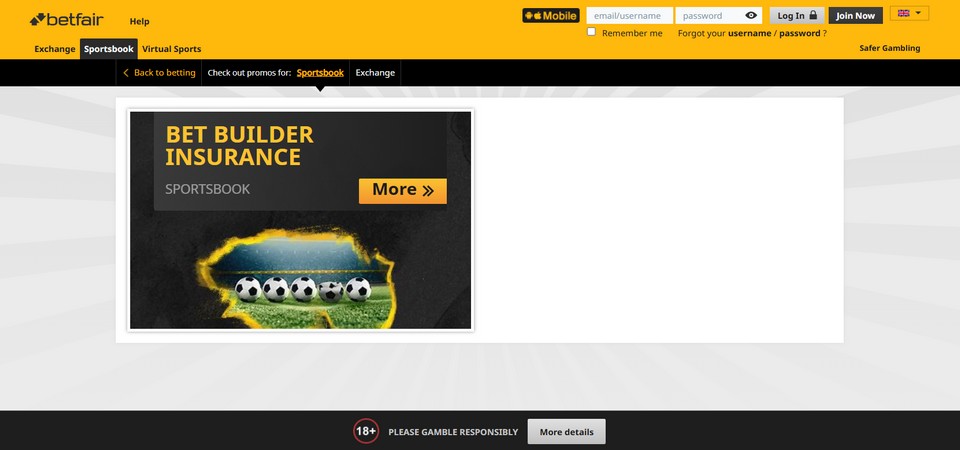Viewport: 960px width, 450px height.
Task: Go Back to betting
Action: (159, 73)
